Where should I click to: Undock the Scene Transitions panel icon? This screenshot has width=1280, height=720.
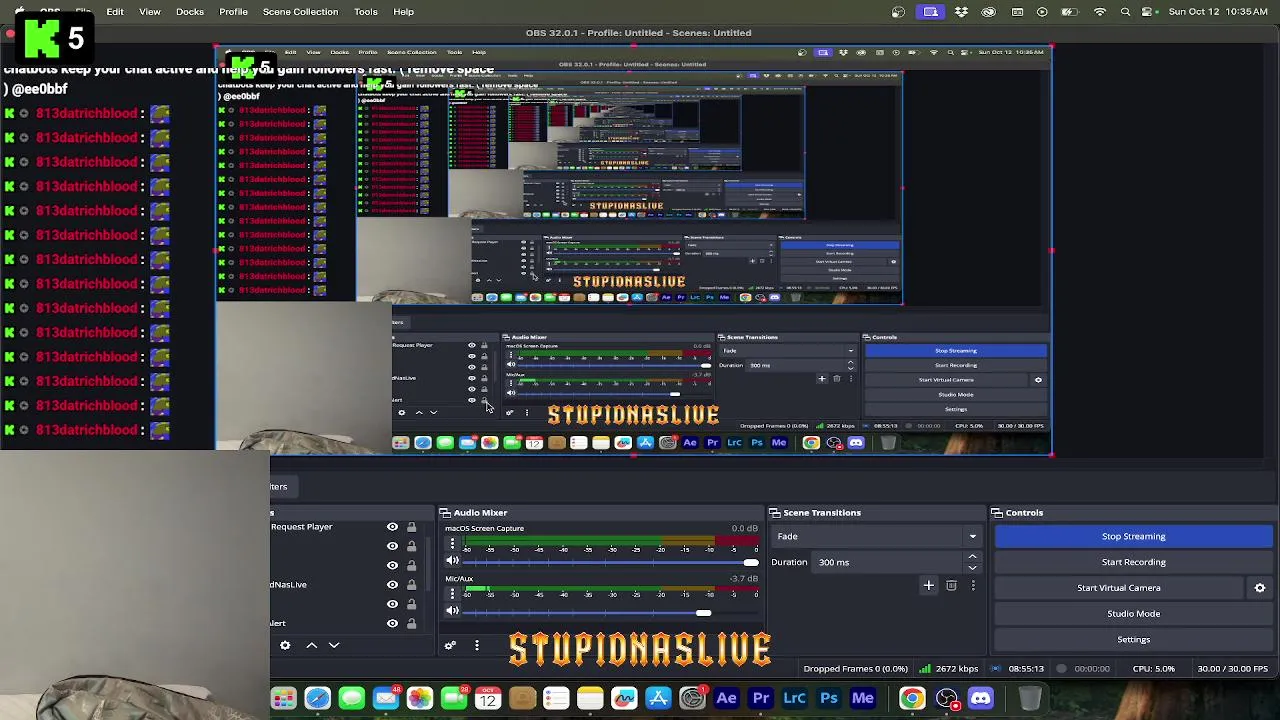tap(774, 513)
